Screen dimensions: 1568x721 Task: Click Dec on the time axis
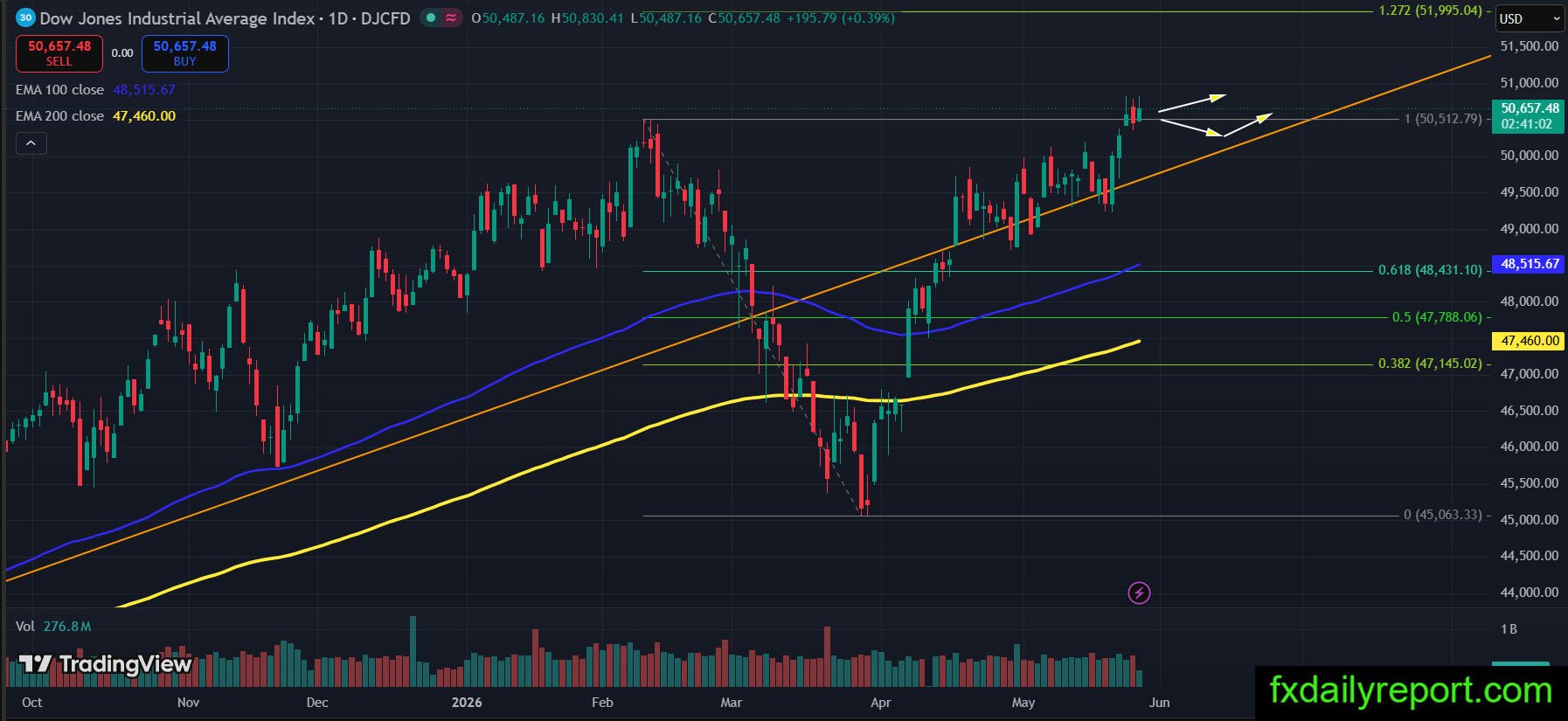(x=317, y=703)
